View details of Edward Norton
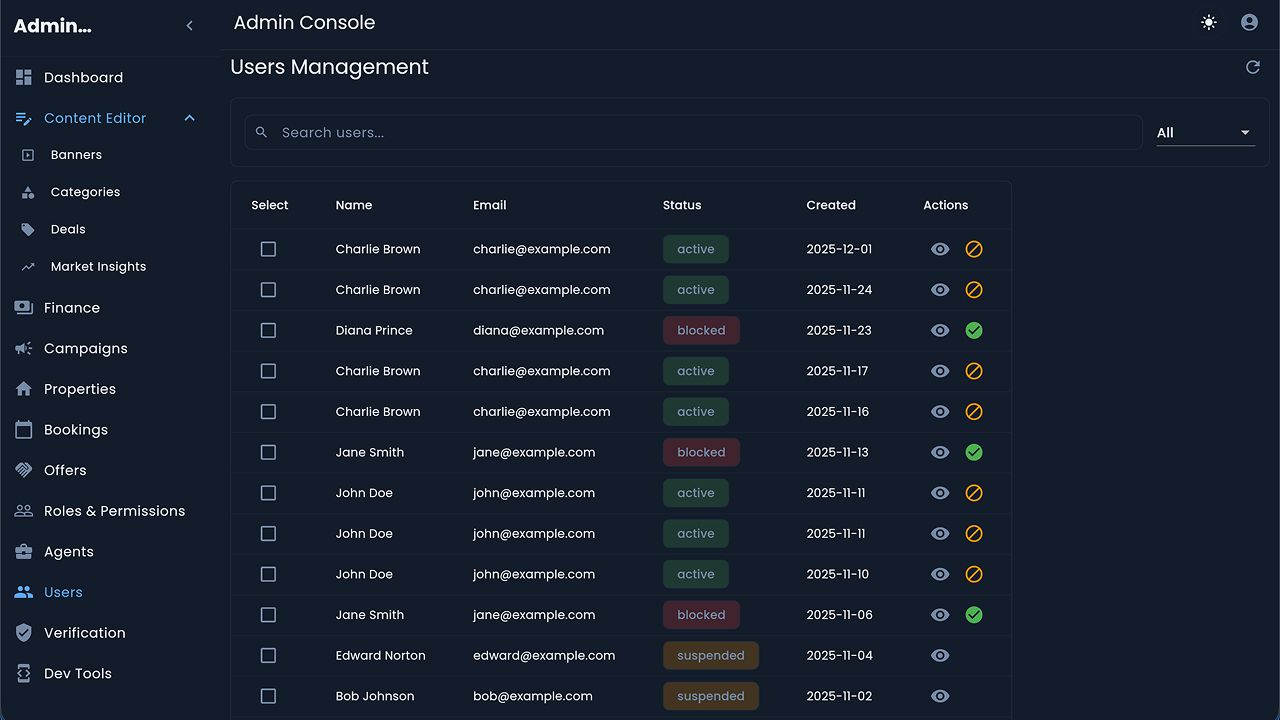 pos(940,656)
